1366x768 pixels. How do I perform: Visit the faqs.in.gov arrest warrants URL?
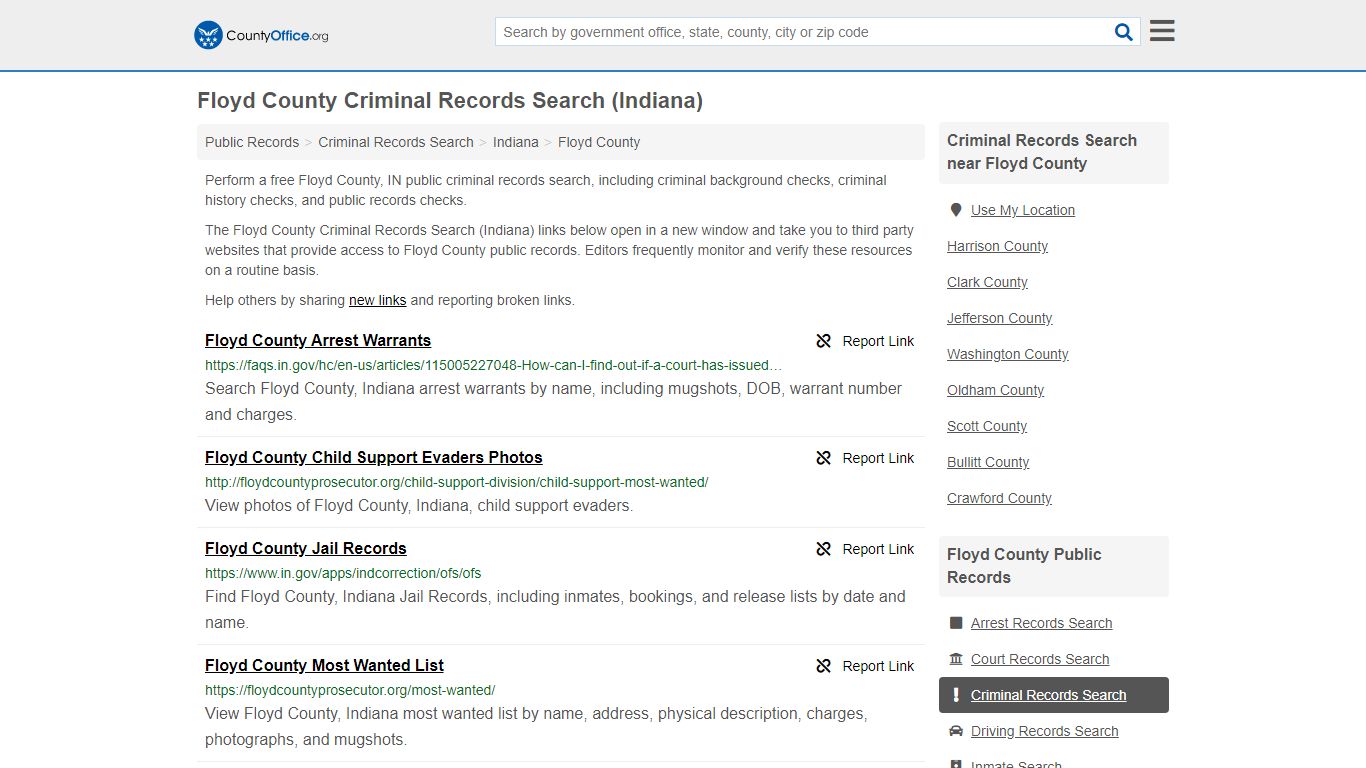tap(494, 365)
